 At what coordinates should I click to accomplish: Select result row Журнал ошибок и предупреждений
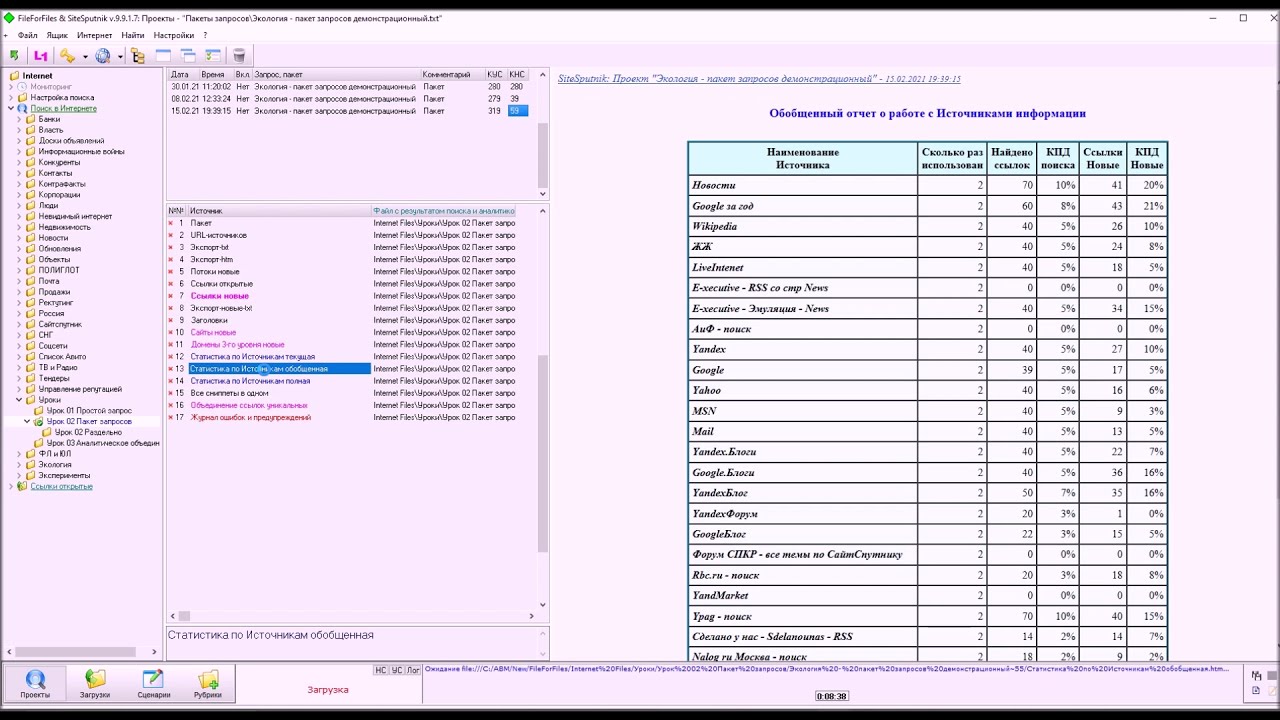pos(341,418)
